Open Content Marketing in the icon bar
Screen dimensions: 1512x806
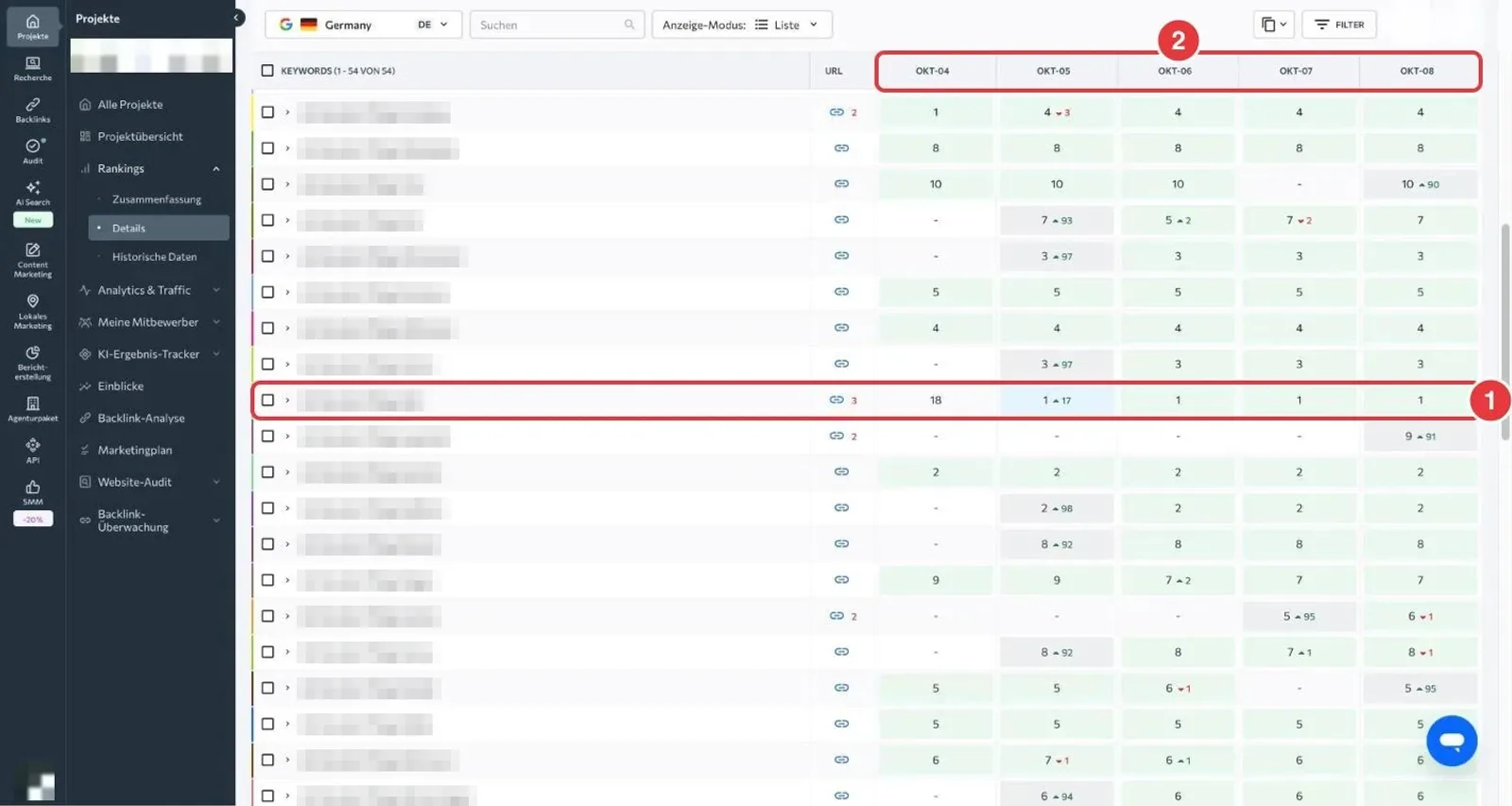(32, 260)
